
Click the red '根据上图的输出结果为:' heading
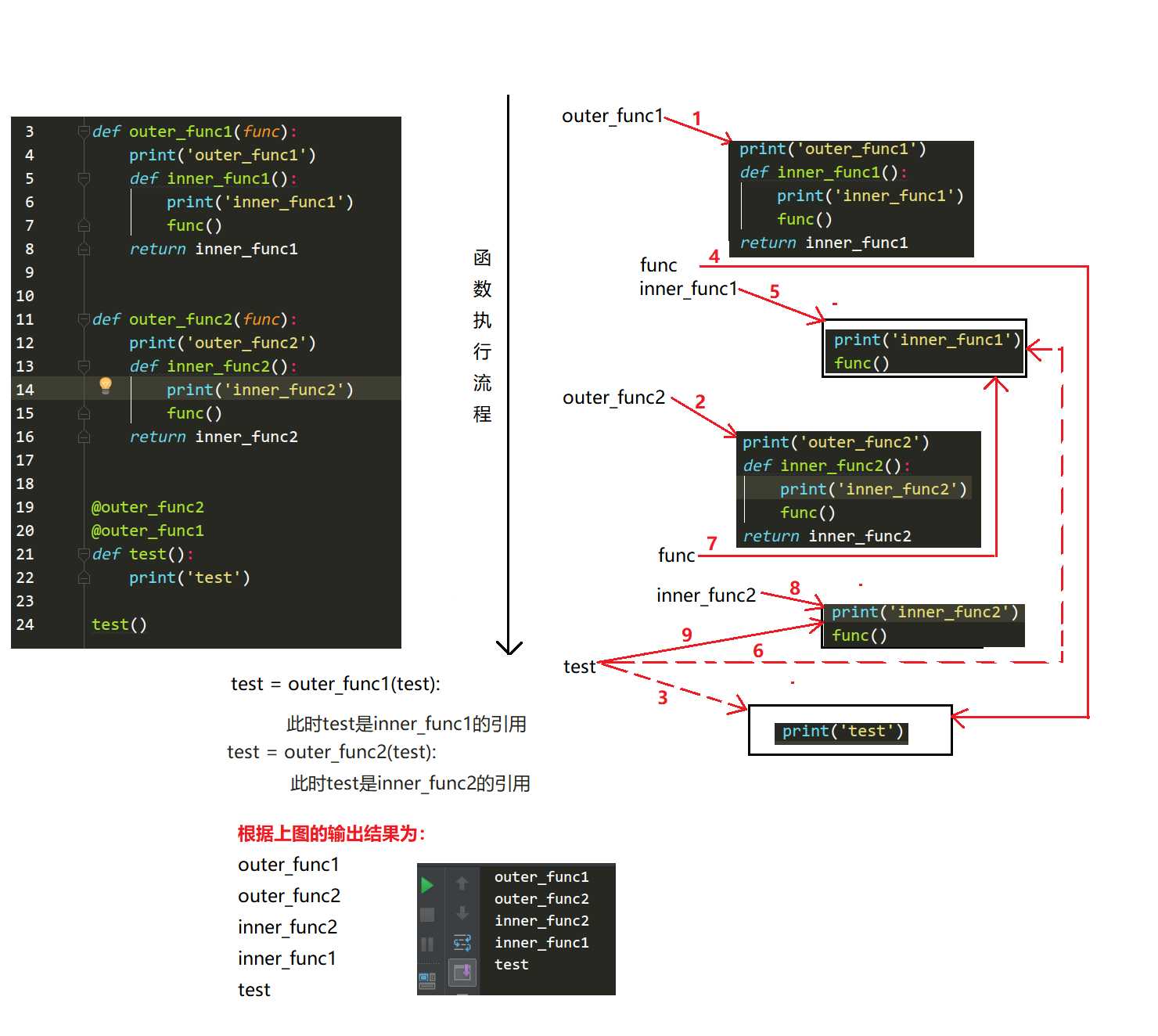(331, 834)
